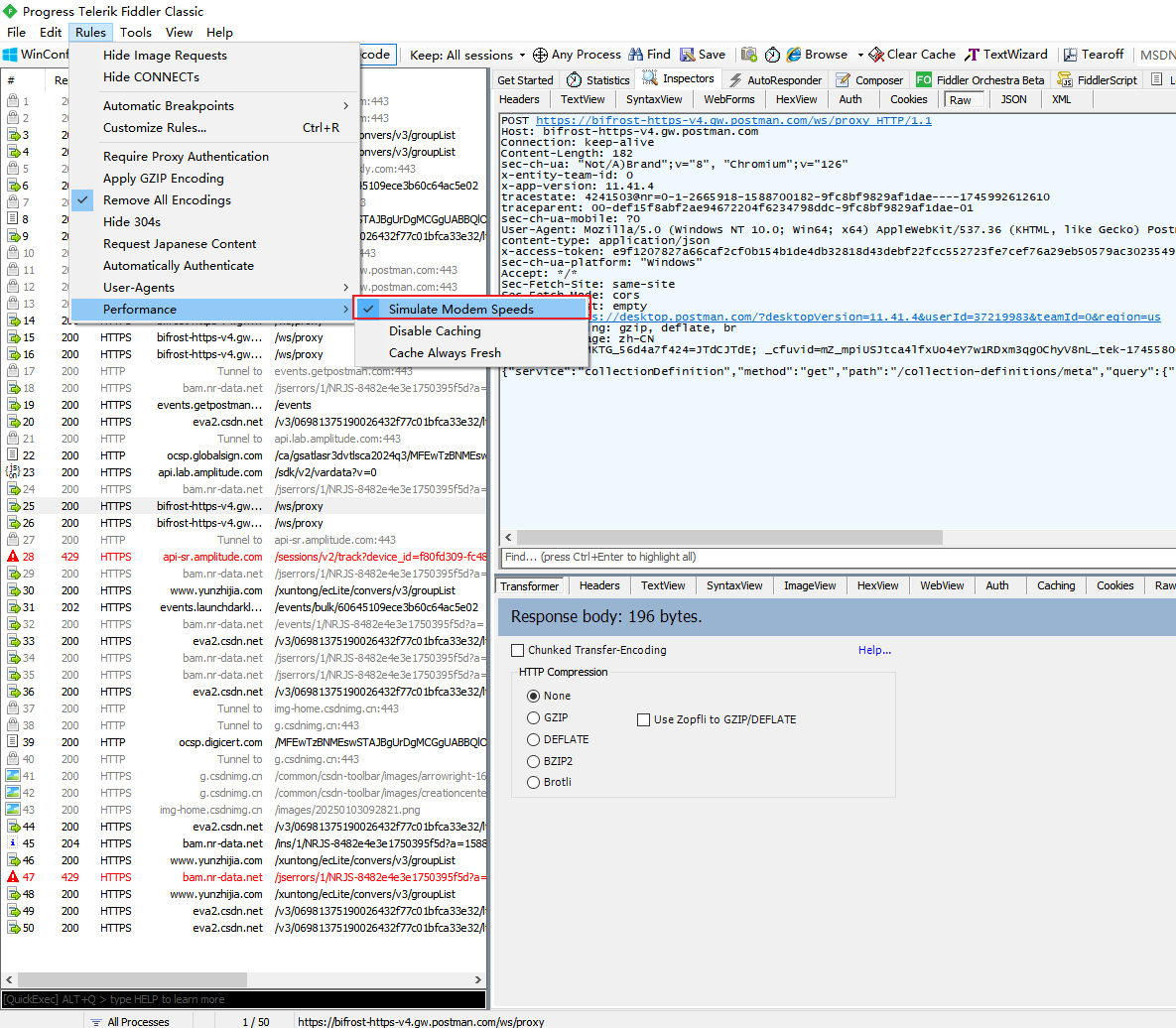1176x1028 pixels.
Task: Open the File menu
Action: click(x=17, y=32)
